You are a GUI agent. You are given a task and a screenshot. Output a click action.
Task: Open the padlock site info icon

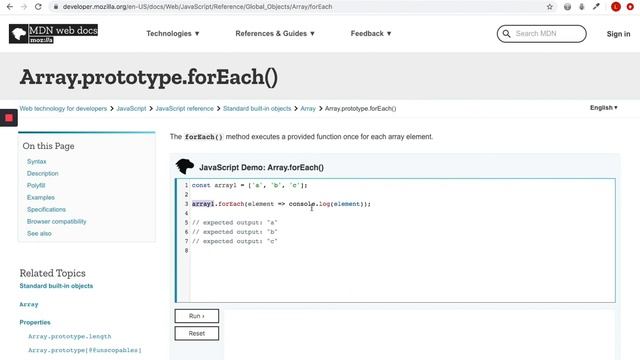(x=56, y=7)
